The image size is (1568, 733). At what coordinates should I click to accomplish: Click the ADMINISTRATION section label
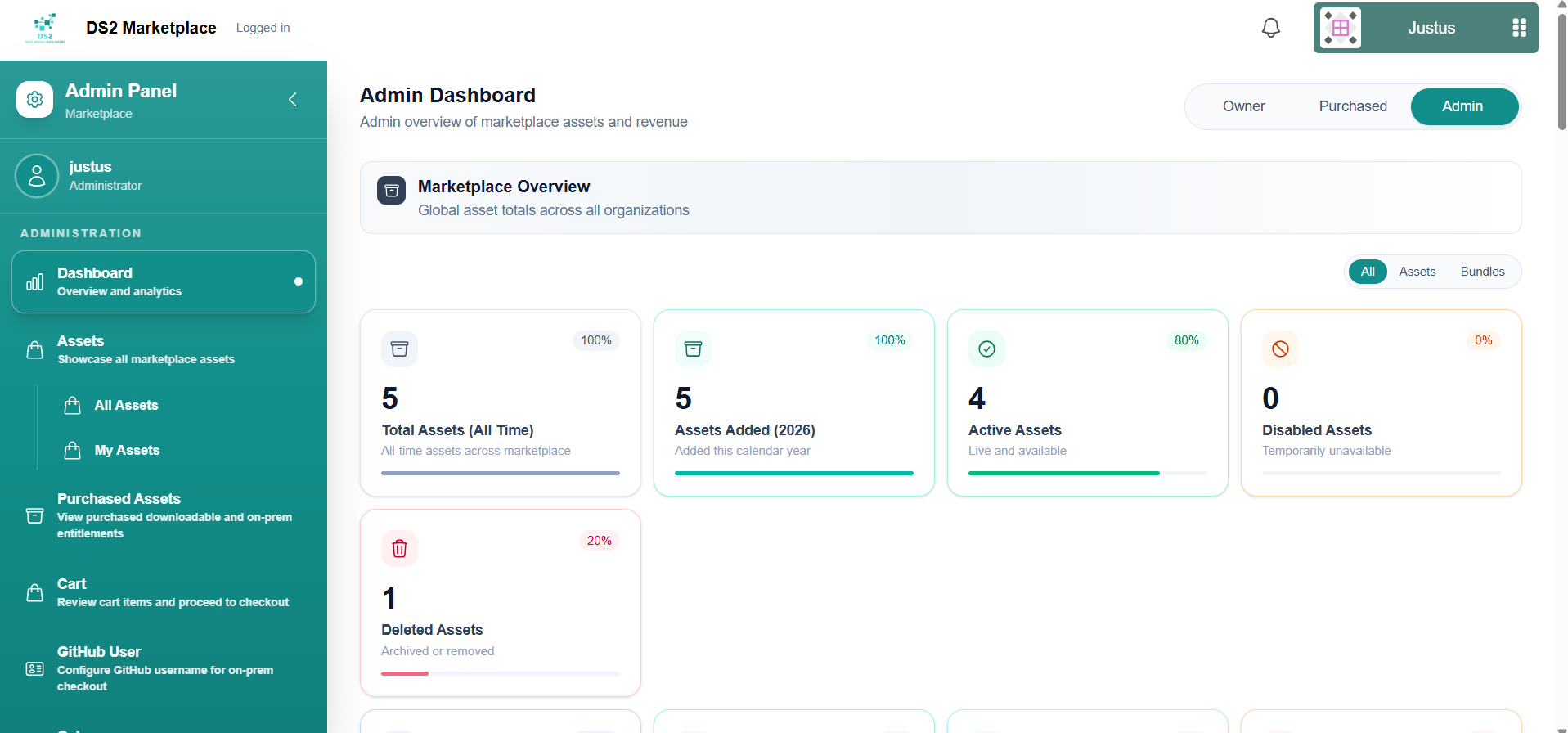(81, 233)
